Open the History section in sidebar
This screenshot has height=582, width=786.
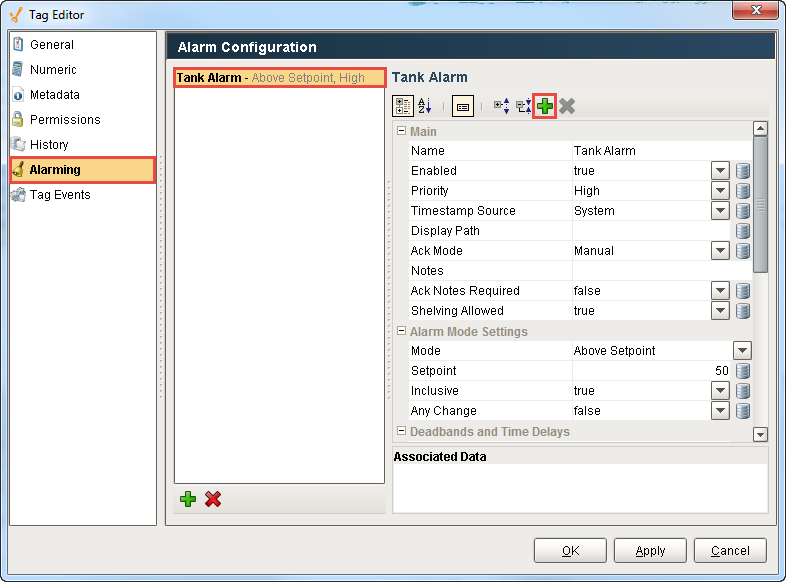pyautogui.click(x=49, y=145)
